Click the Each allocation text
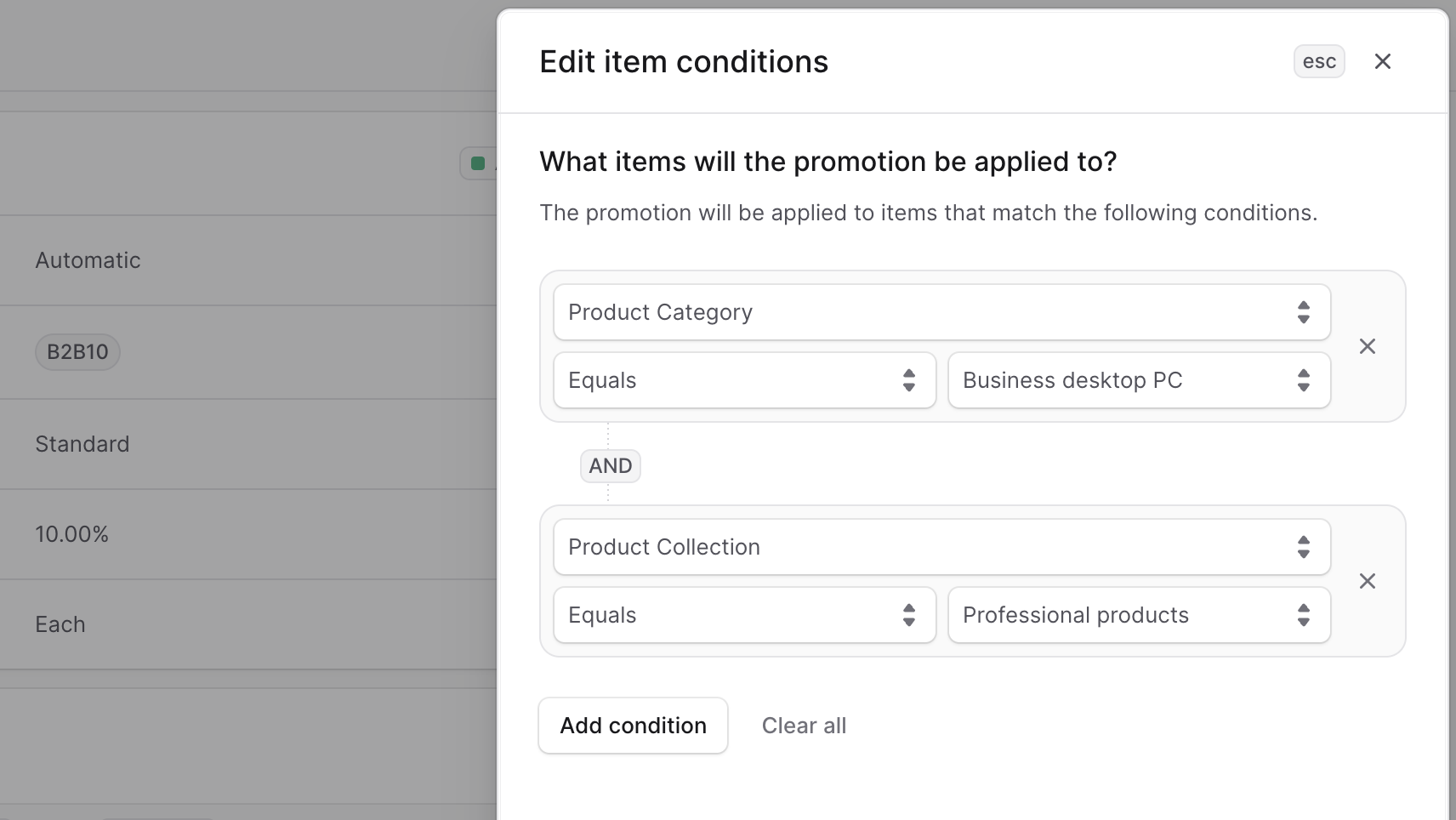1456x820 pixels. coord(60,624)
